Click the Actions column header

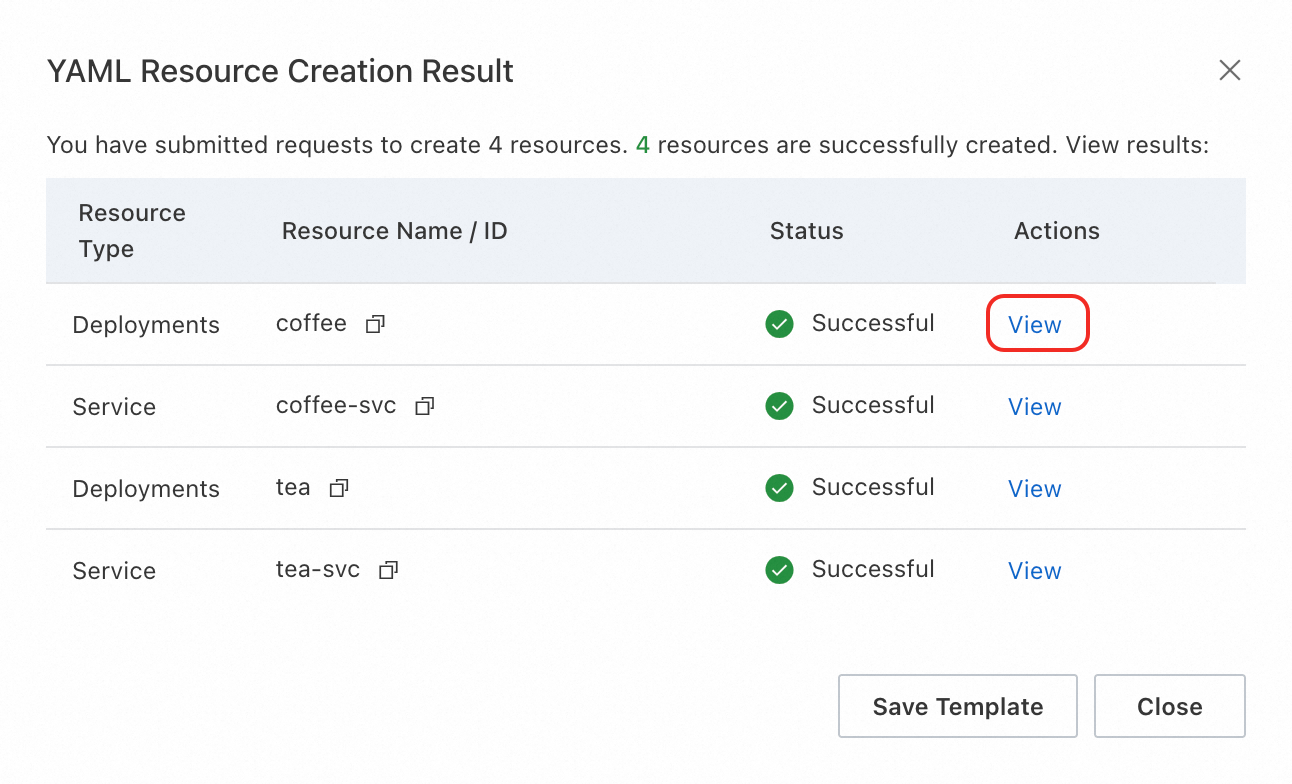pos(1056,231)
